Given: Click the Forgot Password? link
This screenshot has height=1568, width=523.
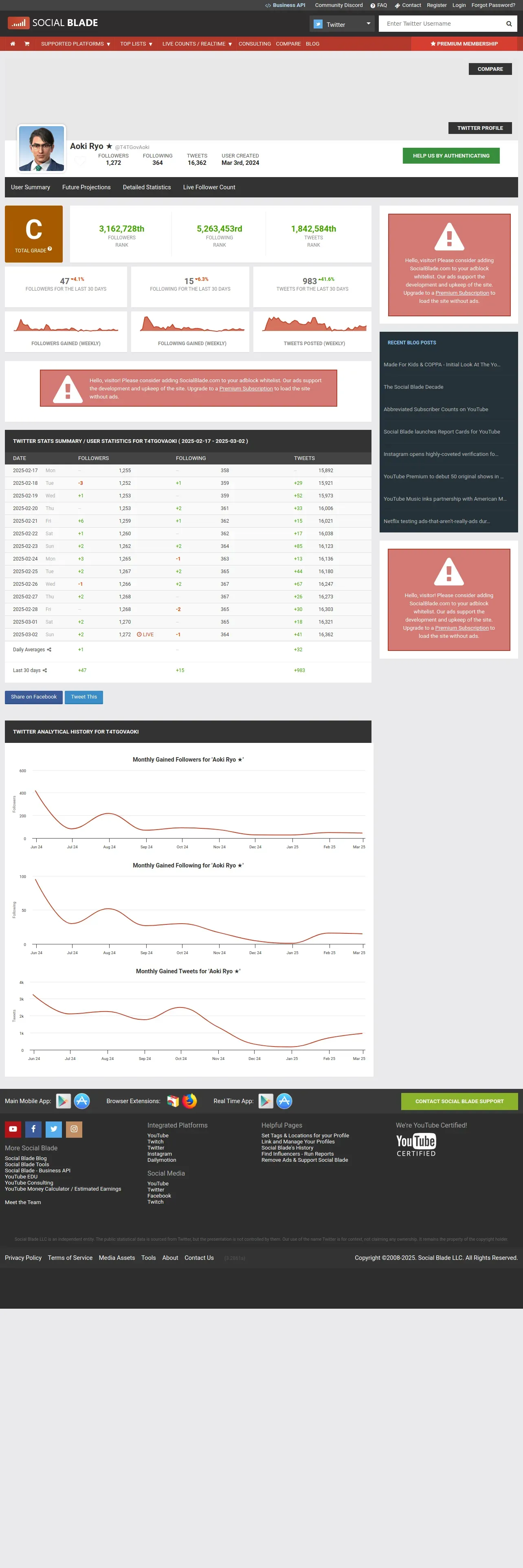Looking at the screenshot, I should [493, 5].
